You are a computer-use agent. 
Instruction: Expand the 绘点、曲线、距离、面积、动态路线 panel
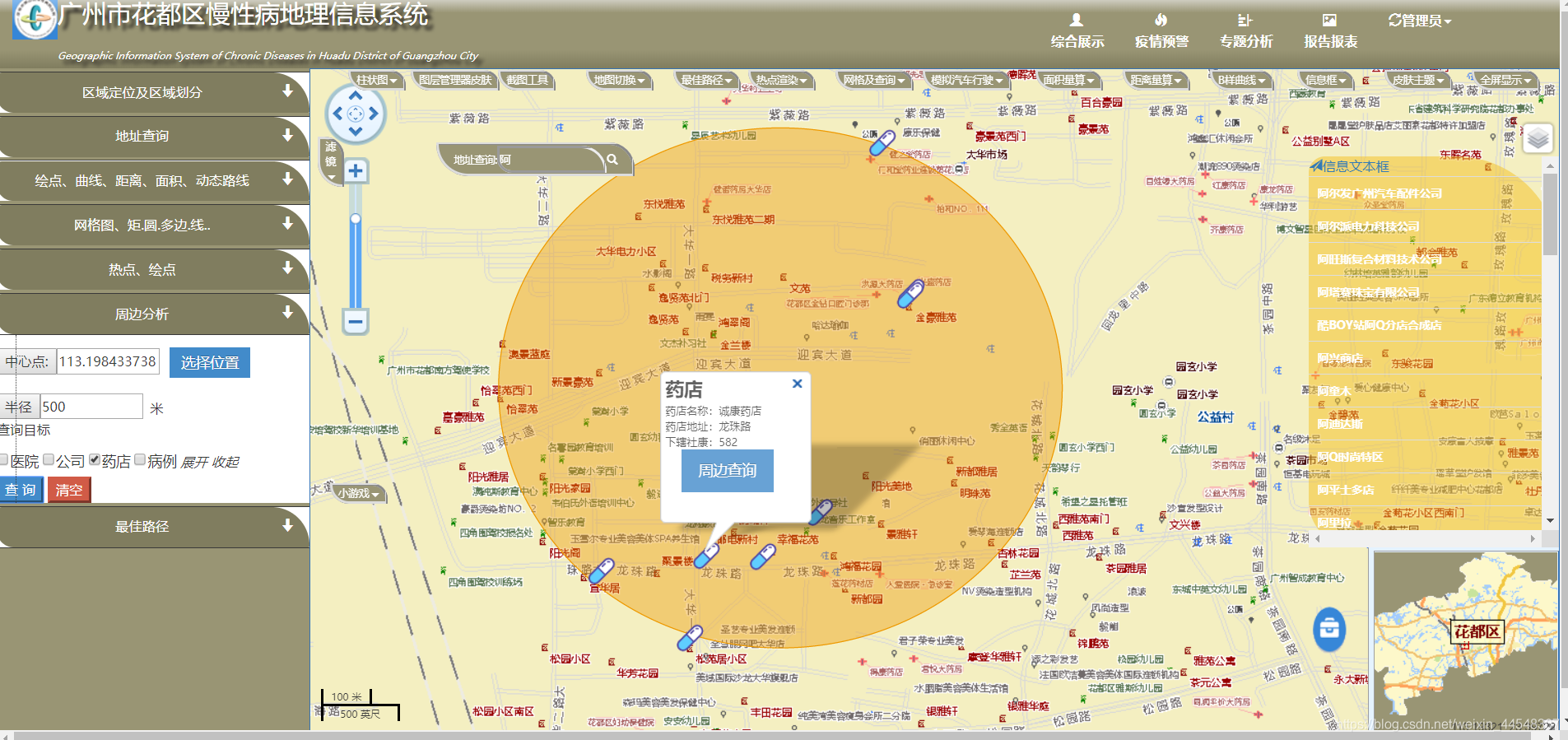pos(155,180)
